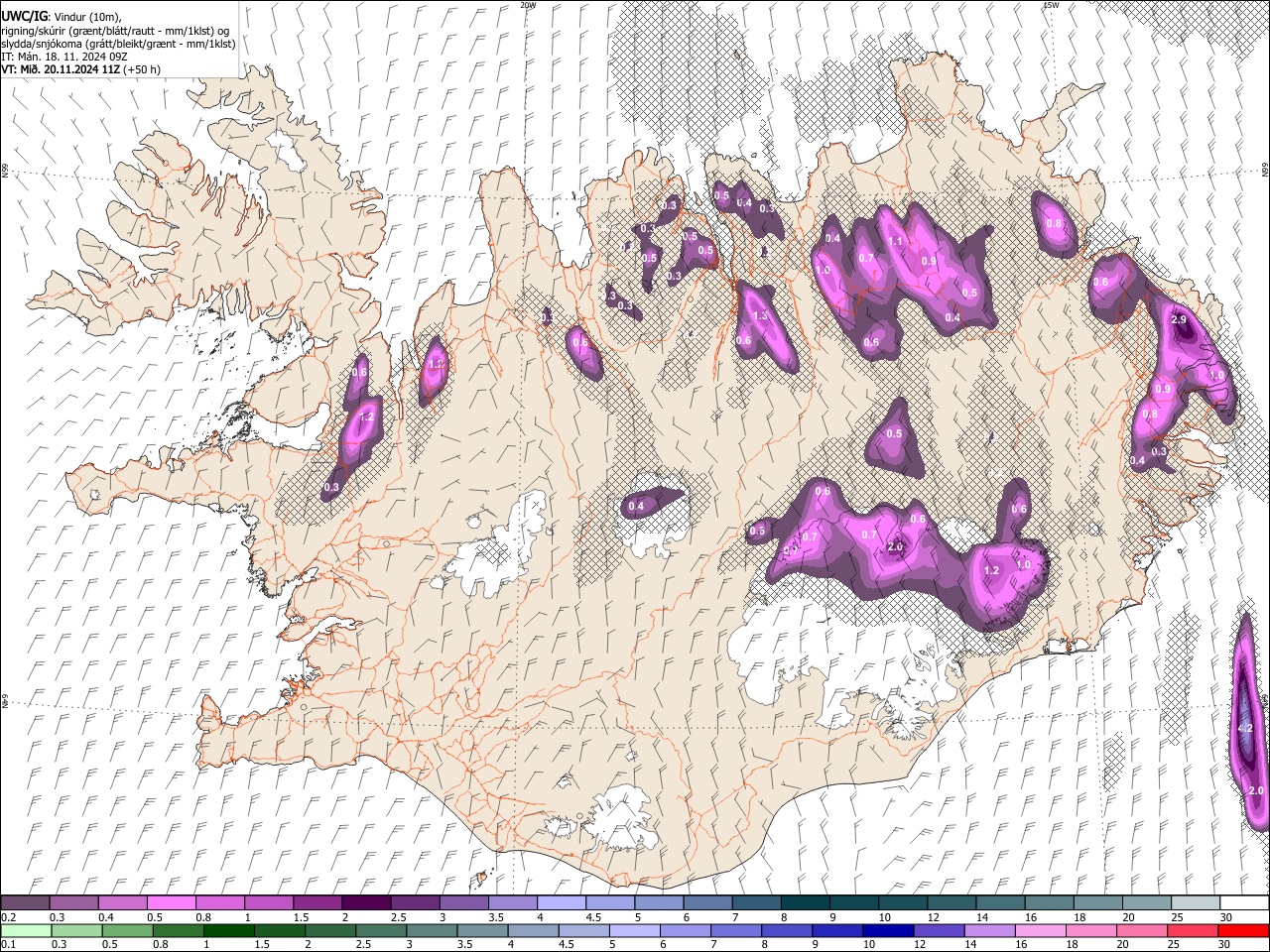Click the offshore '2.0' value at the right edge
1270x952 pixels.
pyautogui.click(x=1255, y=790)
